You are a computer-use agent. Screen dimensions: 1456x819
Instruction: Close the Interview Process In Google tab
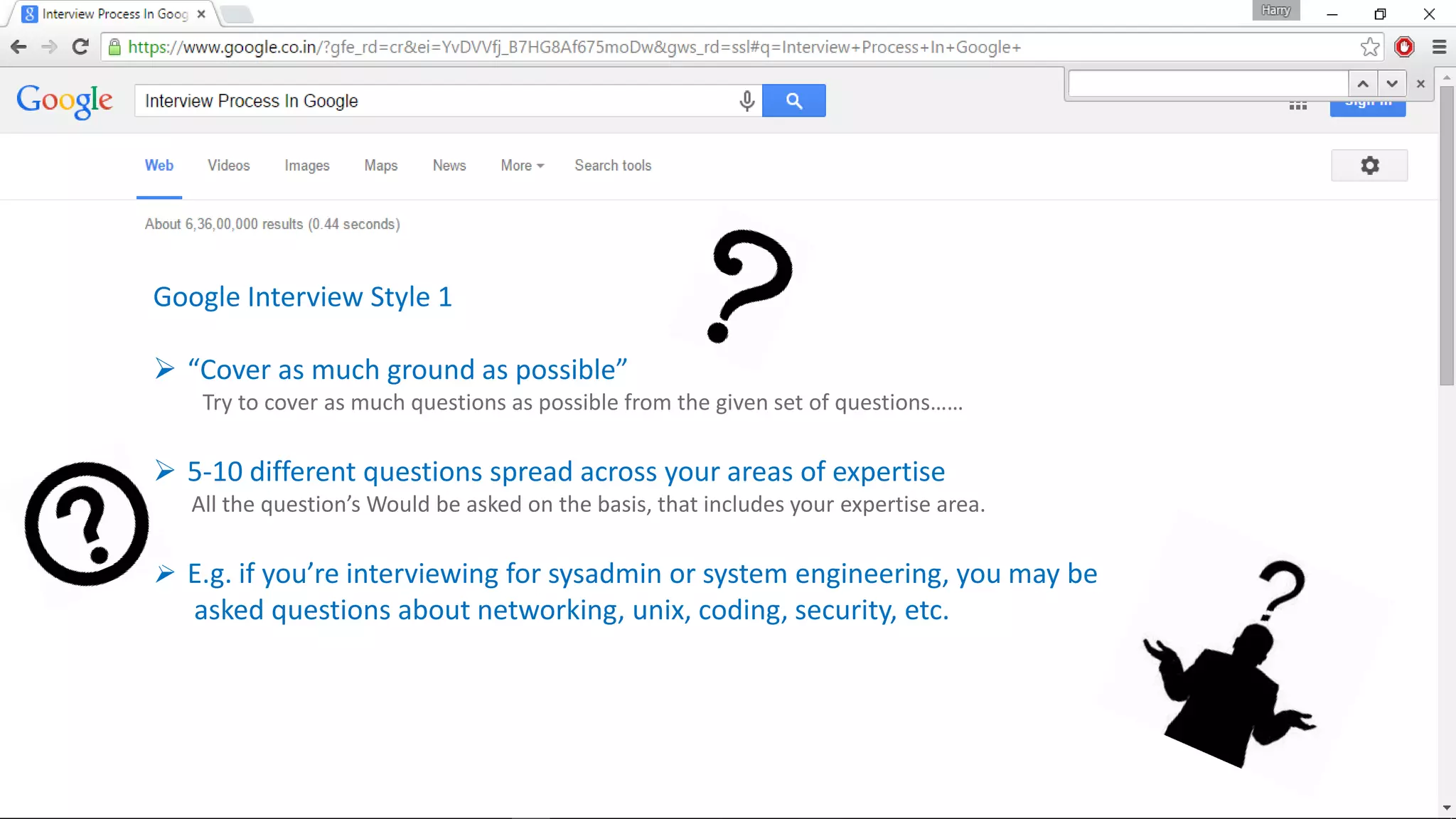[201, 14]
